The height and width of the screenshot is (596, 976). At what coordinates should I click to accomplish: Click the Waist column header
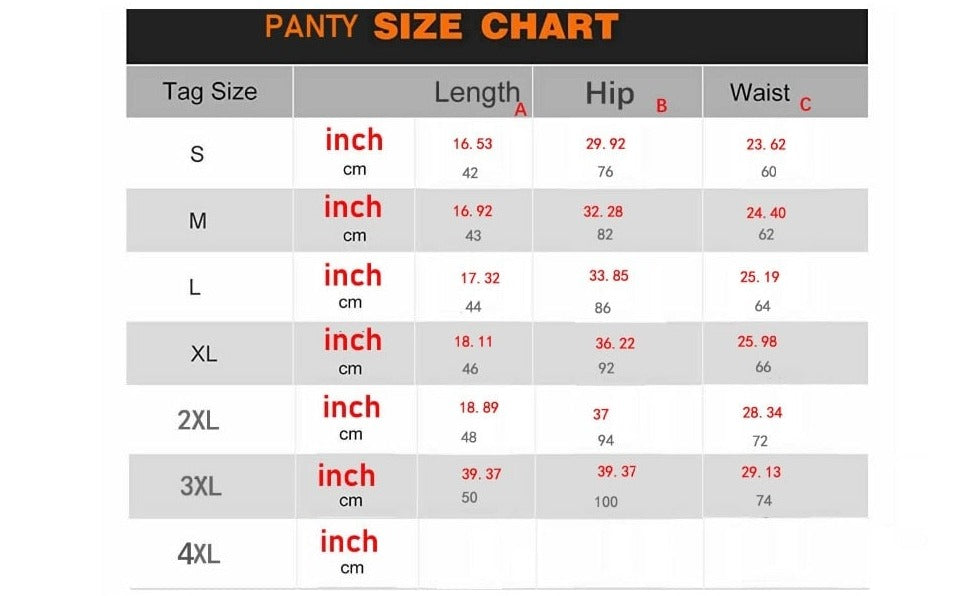[x=760, y=93]
